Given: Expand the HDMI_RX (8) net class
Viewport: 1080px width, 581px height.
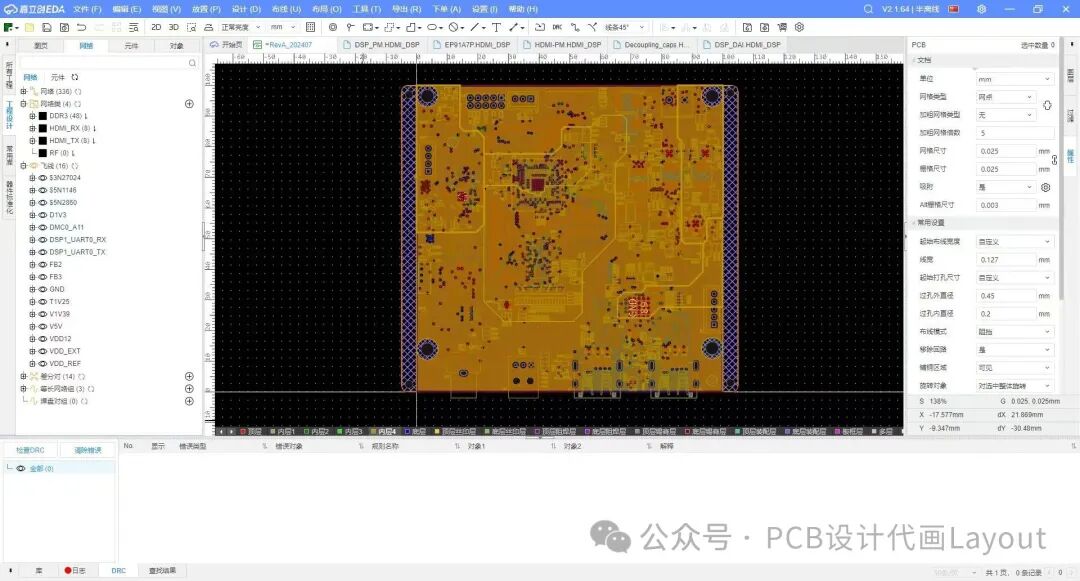Looking at the screenshot, I should [32, 128].
